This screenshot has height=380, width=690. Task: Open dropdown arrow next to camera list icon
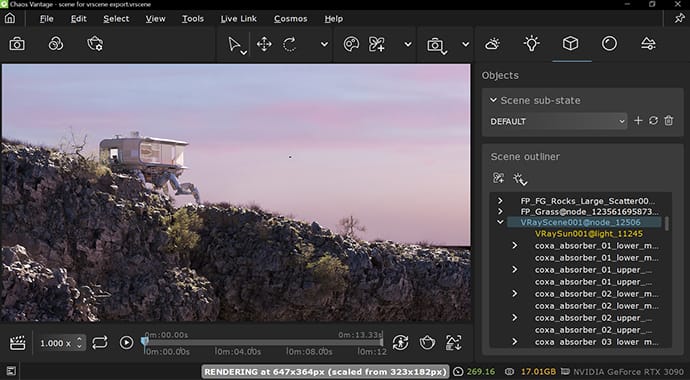click(x=466, y=44)
